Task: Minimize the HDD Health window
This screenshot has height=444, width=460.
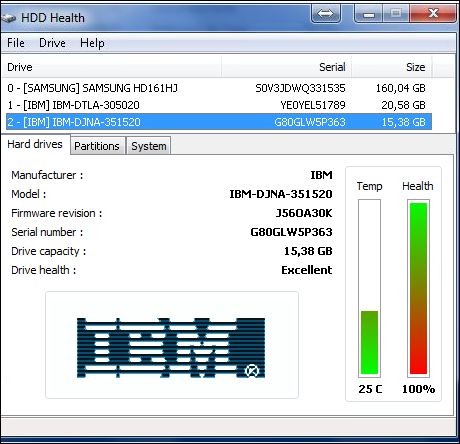Action: (369, 14)
